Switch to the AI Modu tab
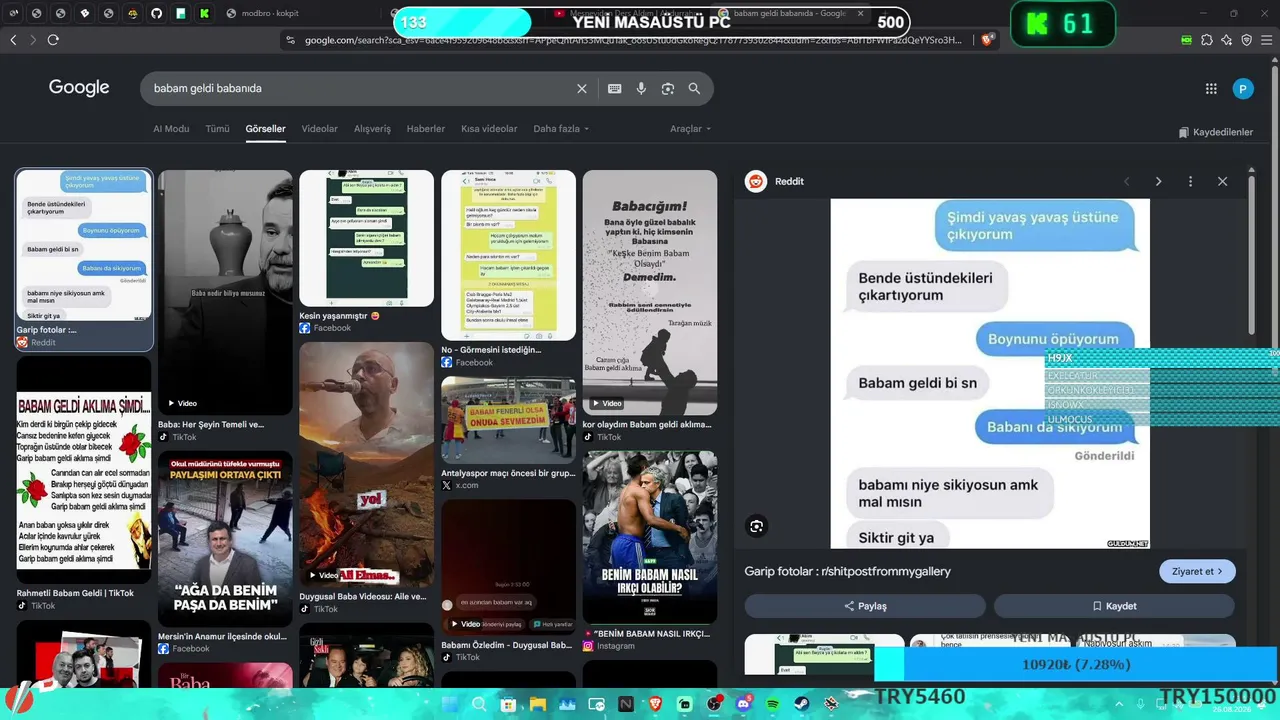This screenshot has width=1280, height=720. [x=171, y=129]
